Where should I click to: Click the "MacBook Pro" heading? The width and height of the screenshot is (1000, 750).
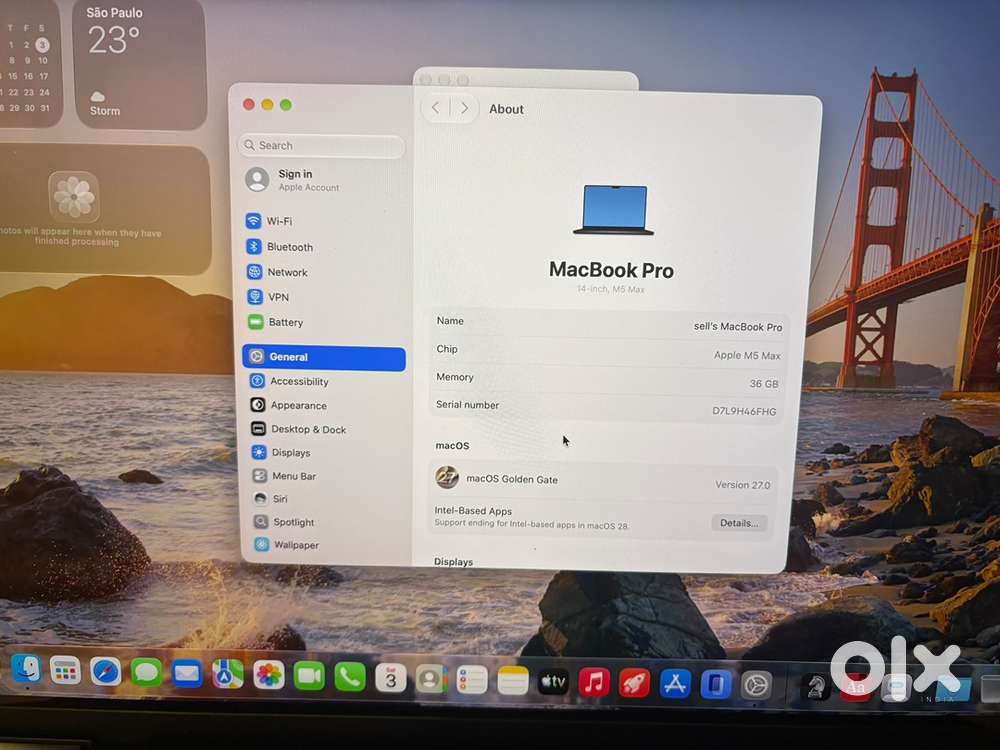(611, 270)
